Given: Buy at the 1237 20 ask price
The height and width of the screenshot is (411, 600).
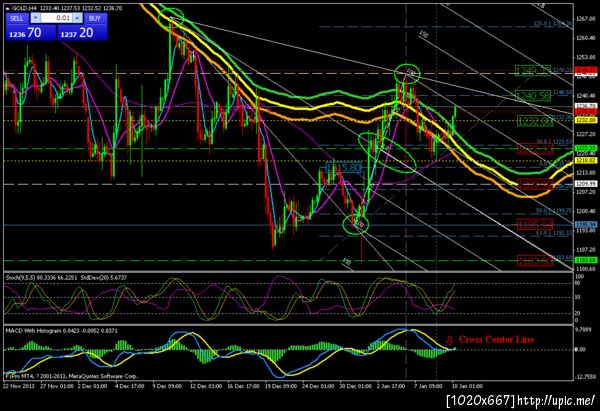Looking at the screenshot, I should (82, 32).
